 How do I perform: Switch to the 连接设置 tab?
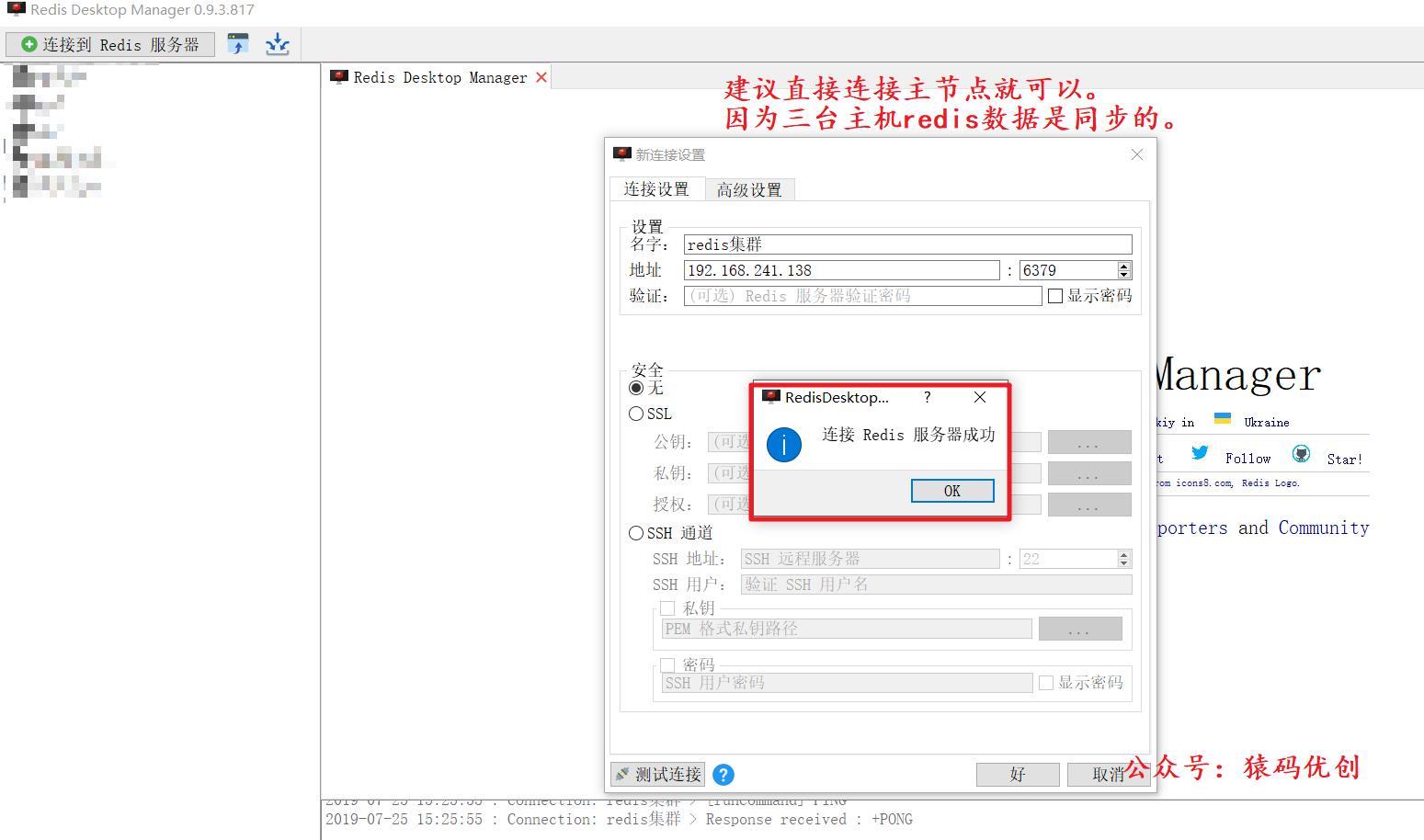(x=656, y=189)
